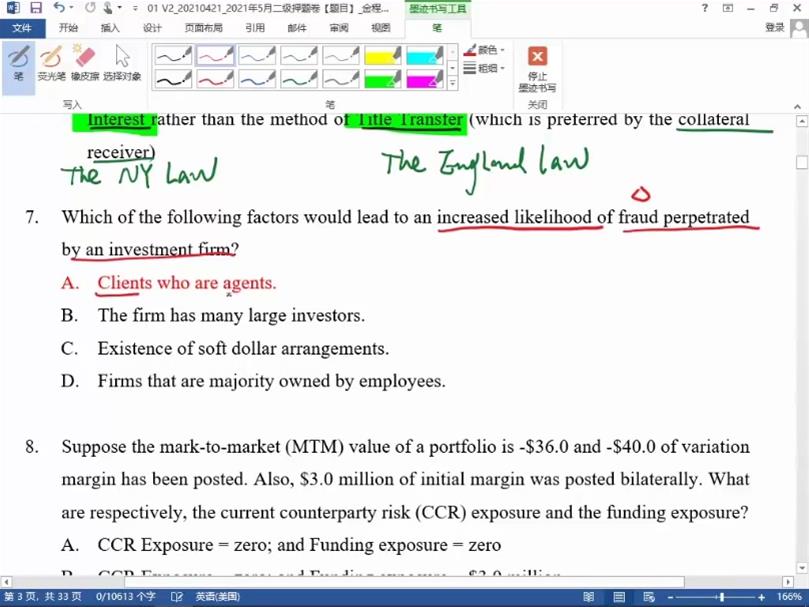Select the Pen (笔) writing tool
Viewport: 809px width, 607px height.
click(18, 63)
